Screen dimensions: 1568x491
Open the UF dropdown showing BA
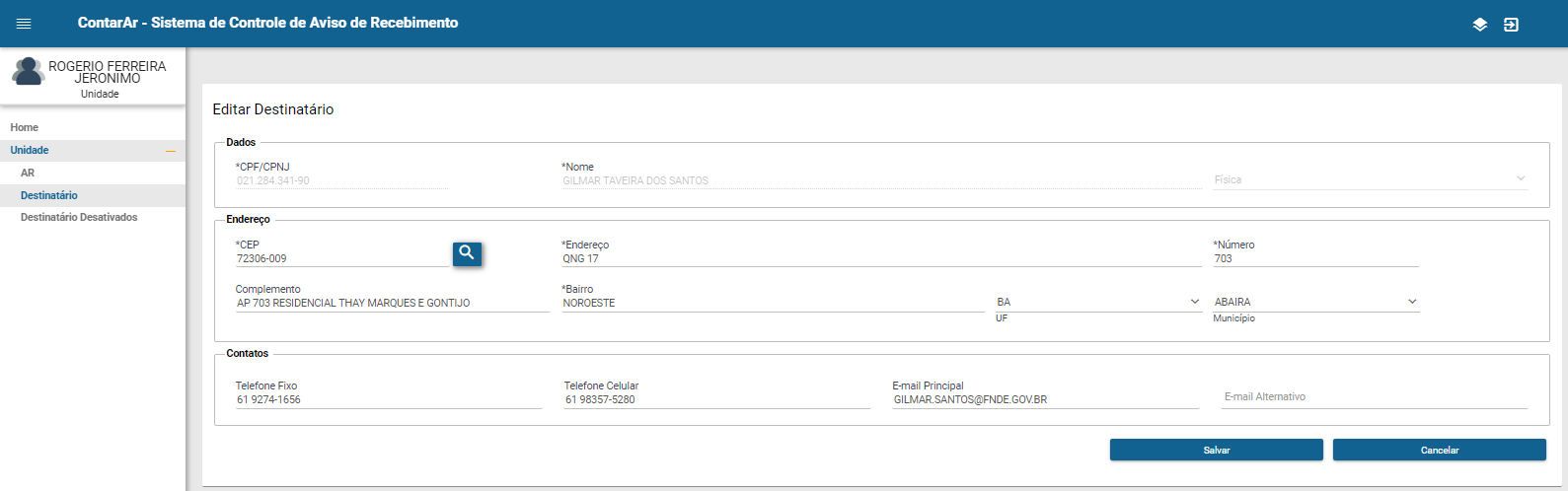click(x=1097, y=302)
